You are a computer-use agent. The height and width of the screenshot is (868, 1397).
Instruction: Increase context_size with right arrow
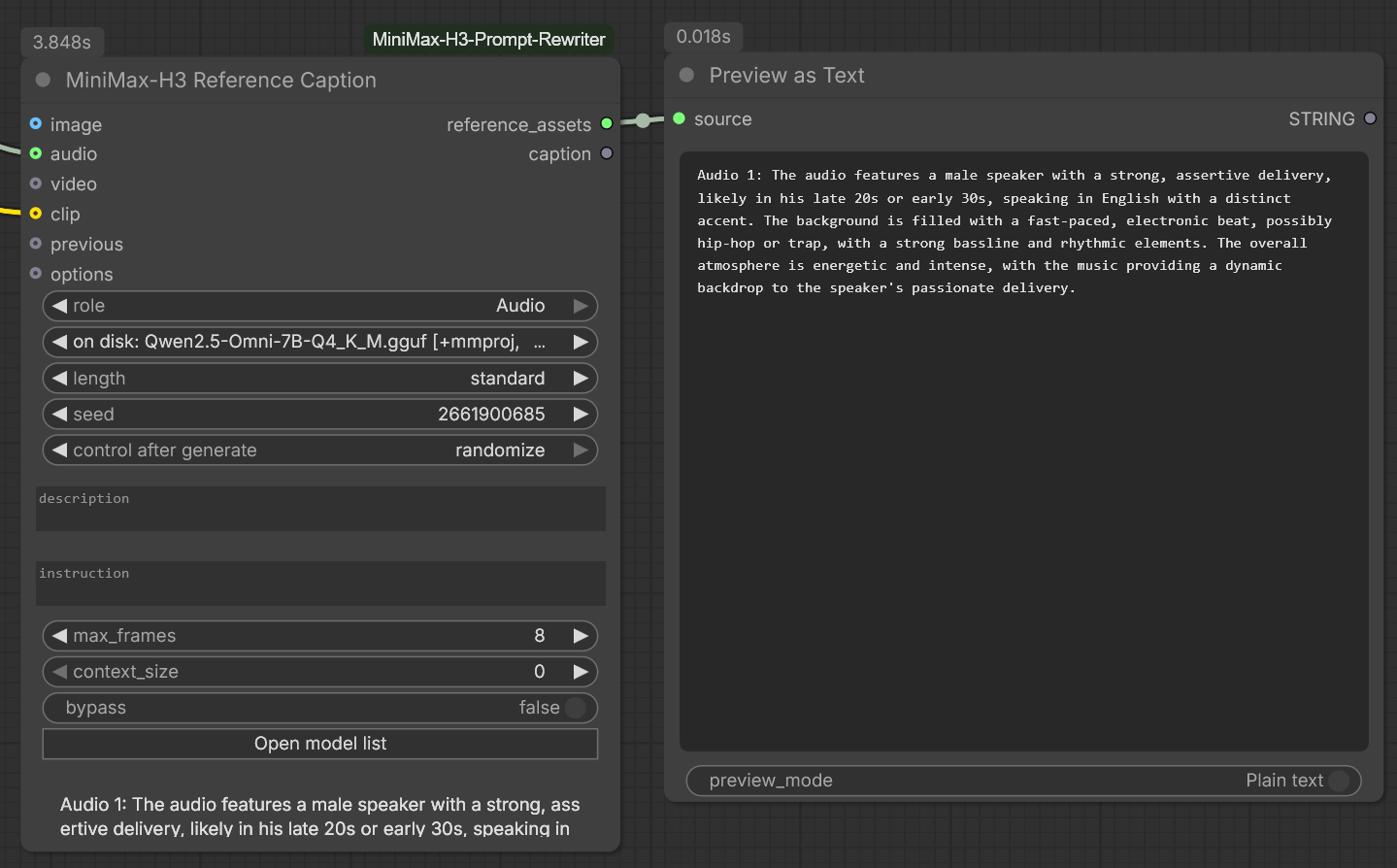click(581, 672)
